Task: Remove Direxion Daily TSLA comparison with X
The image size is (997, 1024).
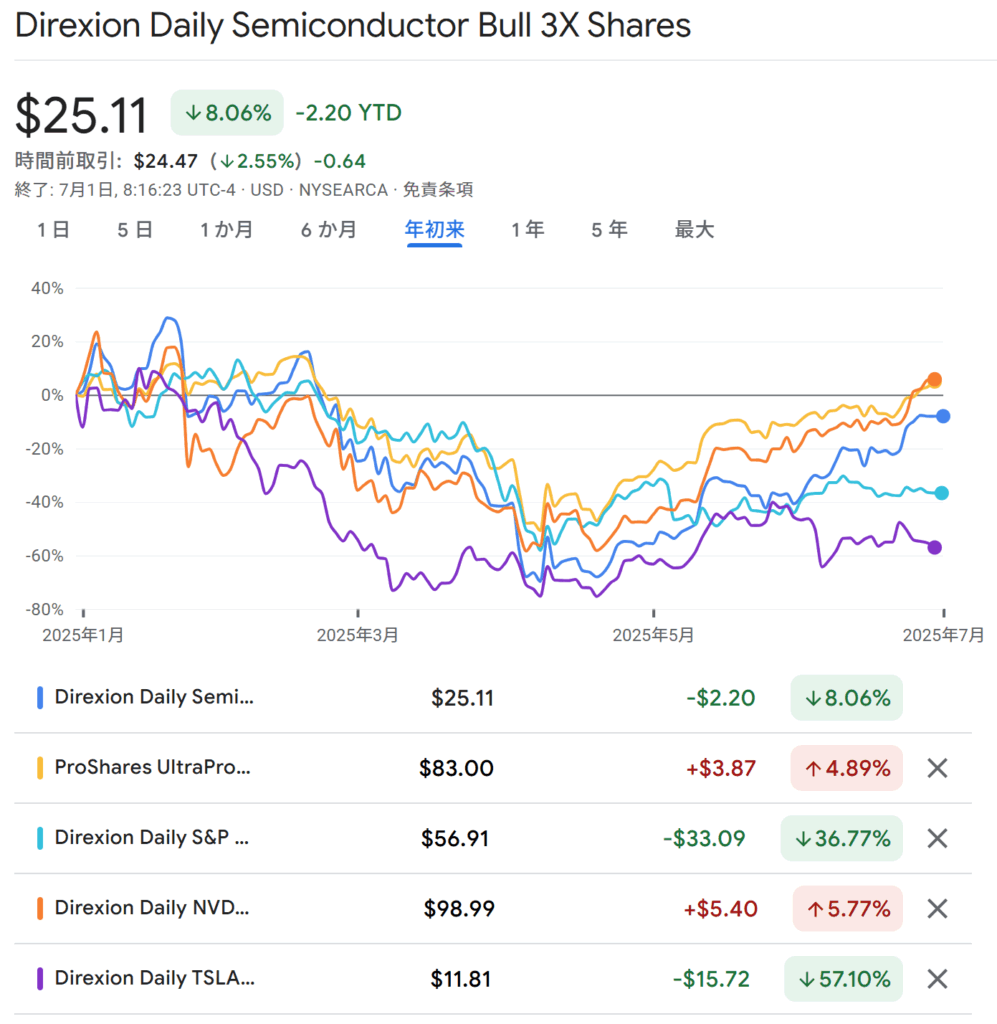Action: click(x=937, y=978)
